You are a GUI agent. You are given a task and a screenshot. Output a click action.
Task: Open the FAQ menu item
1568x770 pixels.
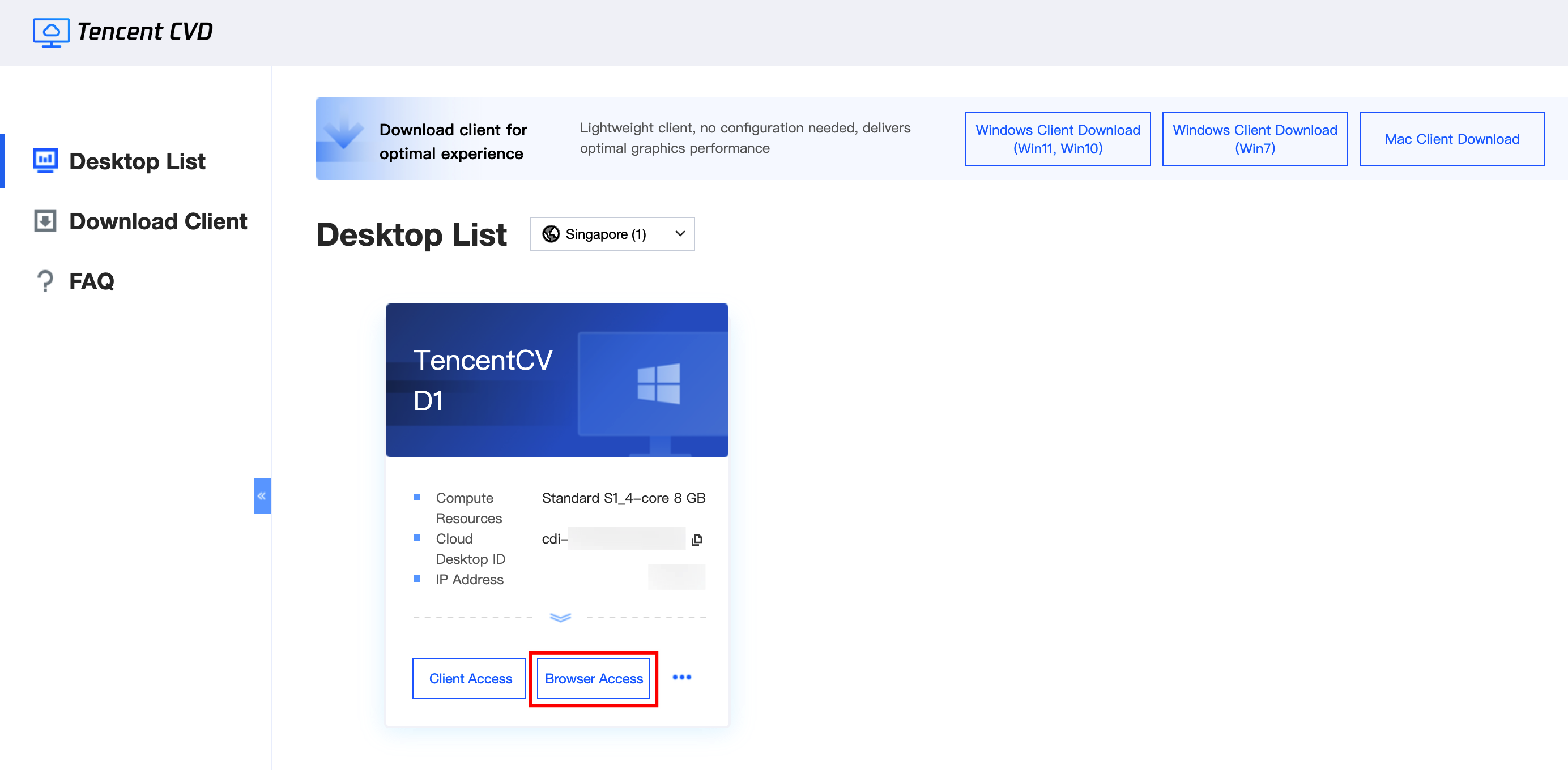point(91,281)
